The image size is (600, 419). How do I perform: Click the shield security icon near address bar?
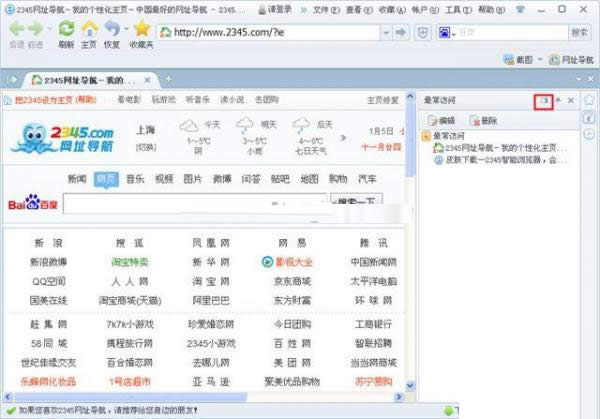coord(422,33)
